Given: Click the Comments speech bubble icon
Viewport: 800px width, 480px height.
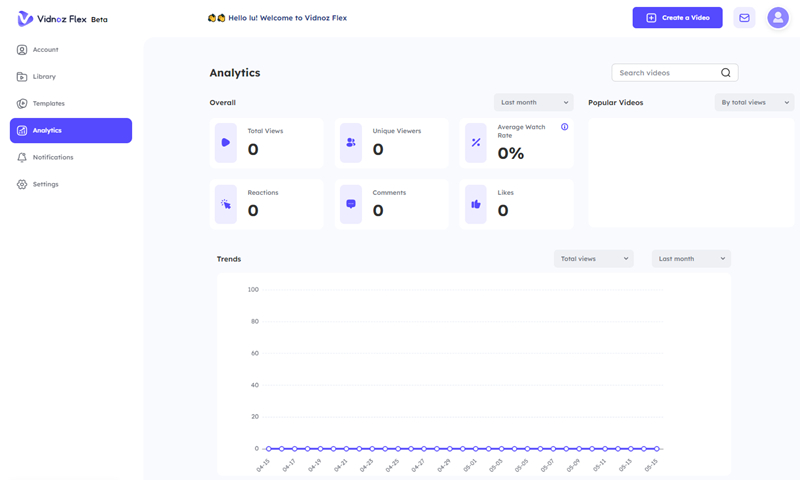Looking at the screenshot, I should (x=351, y=204).
